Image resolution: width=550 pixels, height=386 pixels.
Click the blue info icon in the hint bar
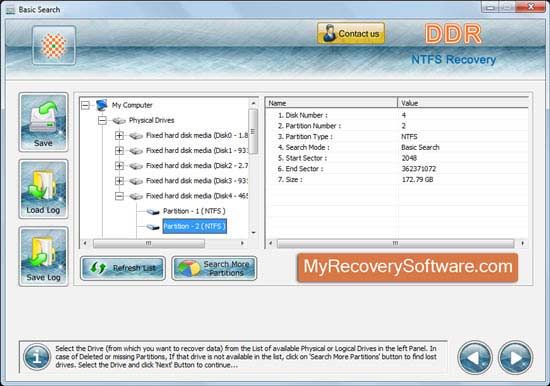tap(37, 357)
